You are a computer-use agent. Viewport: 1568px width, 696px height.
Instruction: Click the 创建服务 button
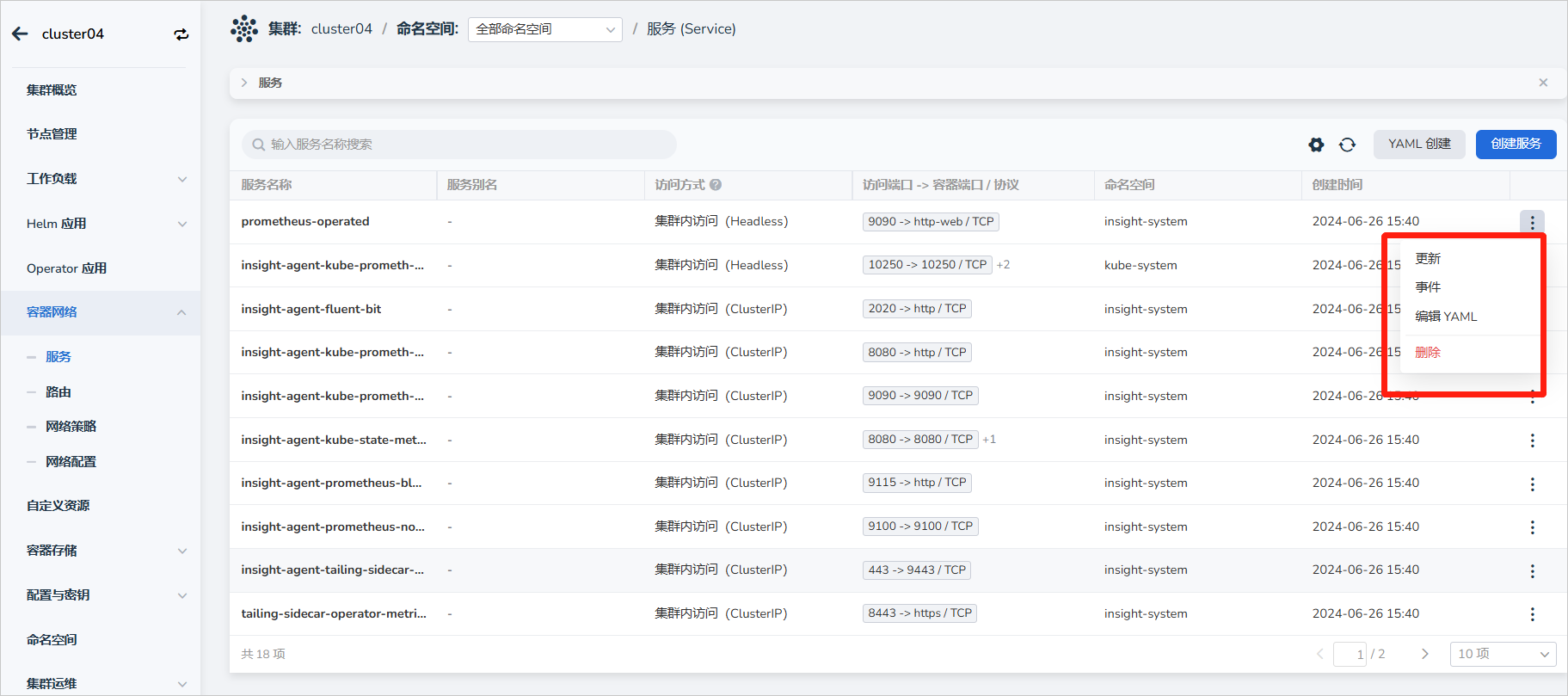[1516, 145]
